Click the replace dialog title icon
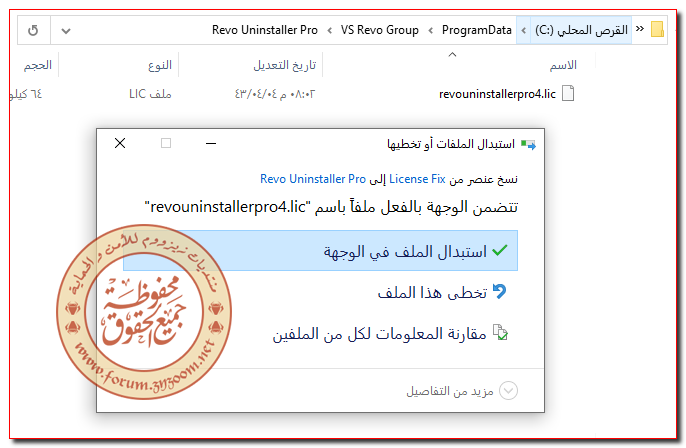Image resolution: width=686 pixels, height=448 pixels. (528, 145)
